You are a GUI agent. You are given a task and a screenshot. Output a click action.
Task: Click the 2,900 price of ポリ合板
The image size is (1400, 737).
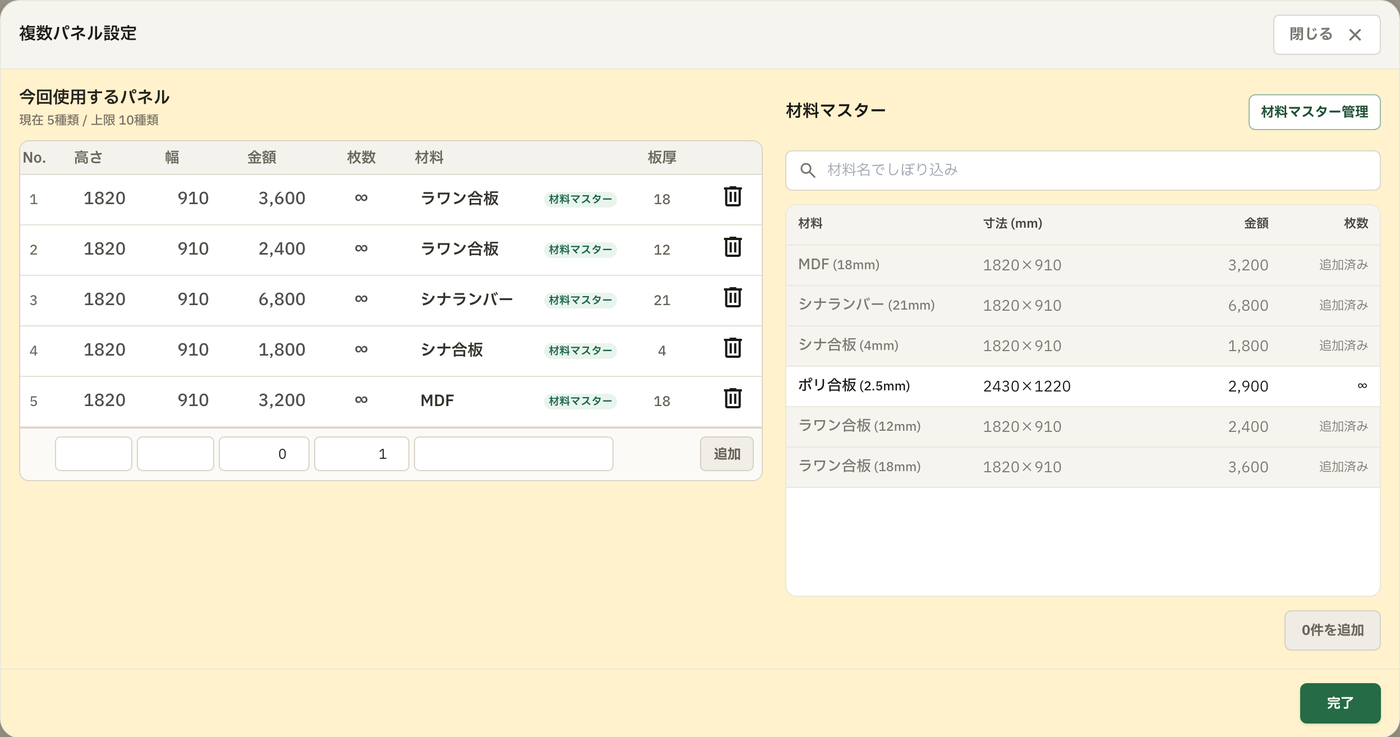coord(1248,386)
